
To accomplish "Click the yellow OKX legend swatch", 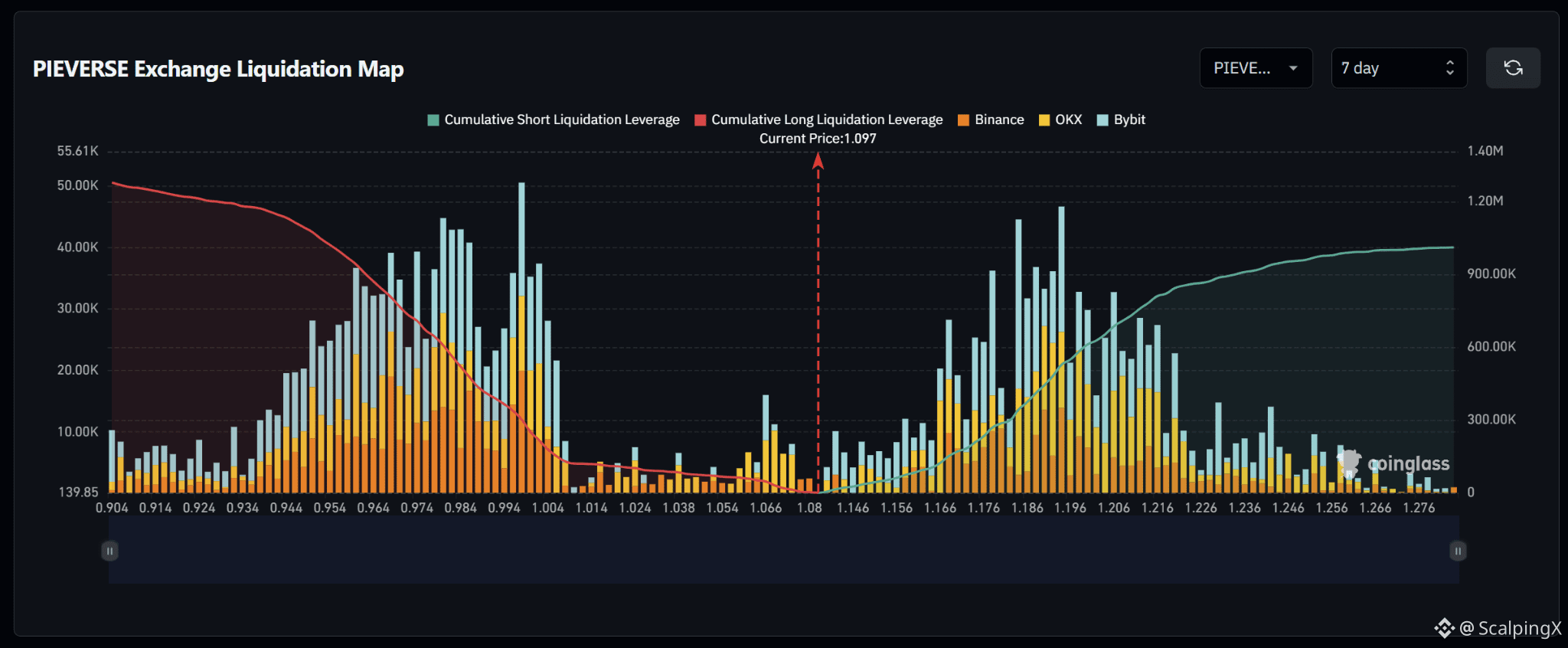I will (x=1044, y=120).
